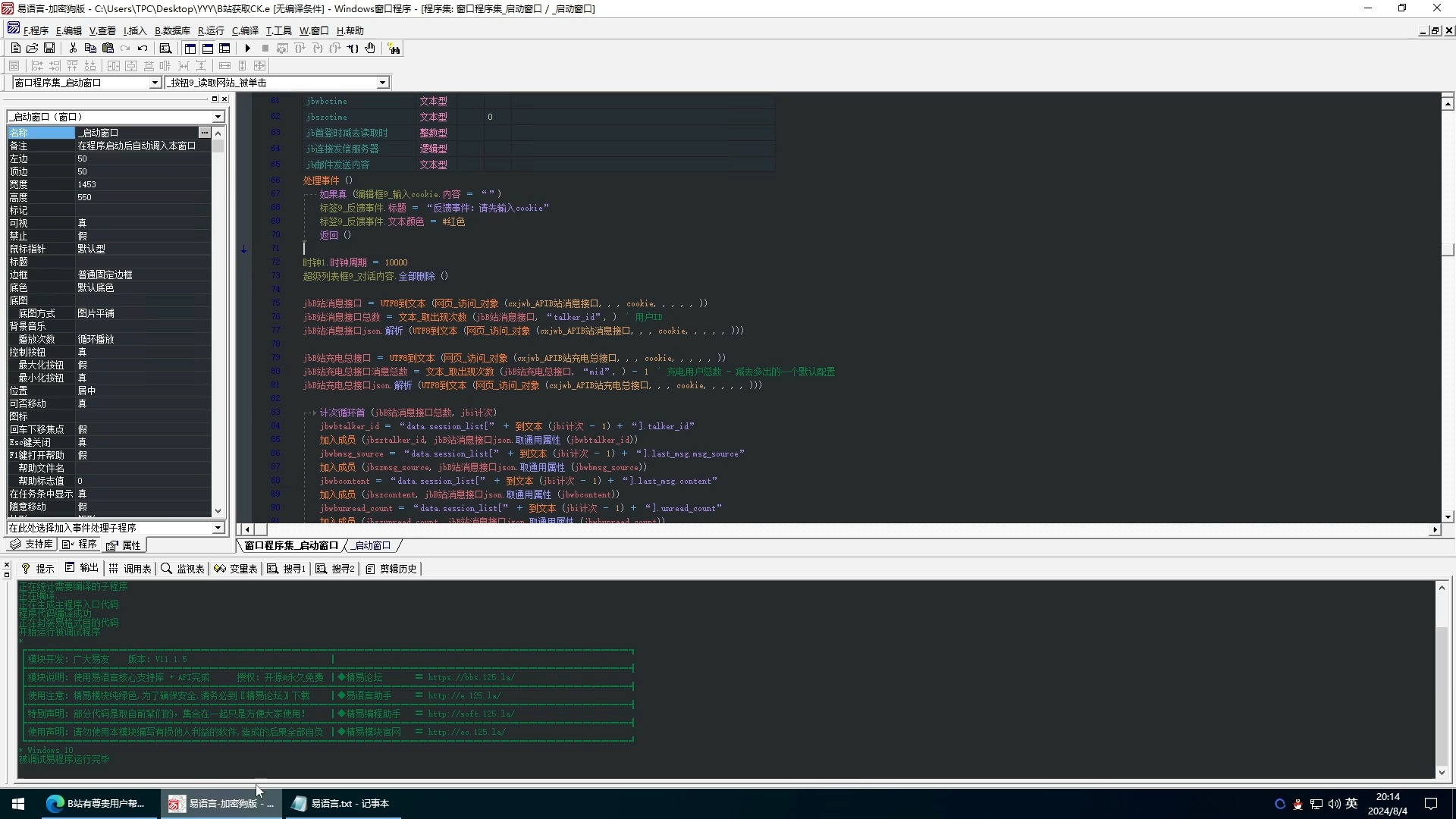Open the event handler subroutine dropdown
Image resolution: width=1456 pixels, height=819 pixels.
tap(218, 528)
